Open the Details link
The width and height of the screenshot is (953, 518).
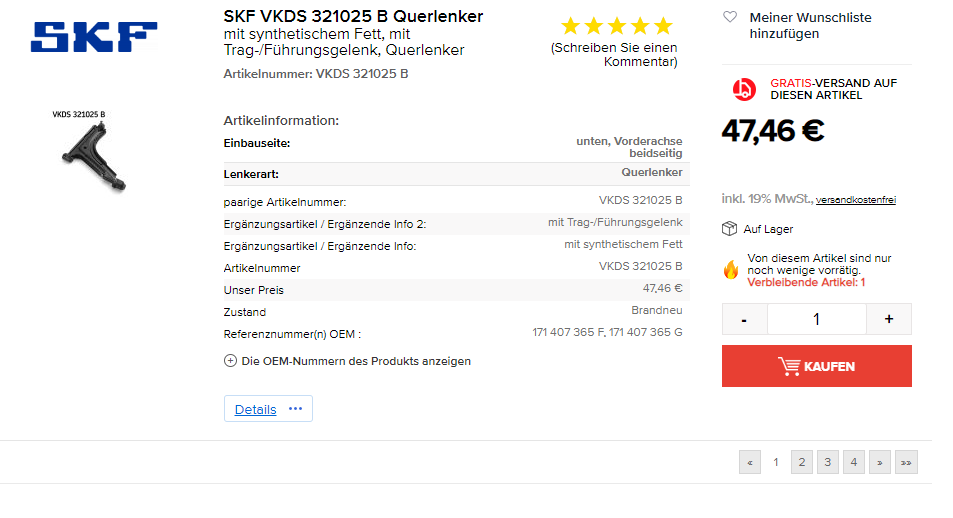(x=255, y=409)
